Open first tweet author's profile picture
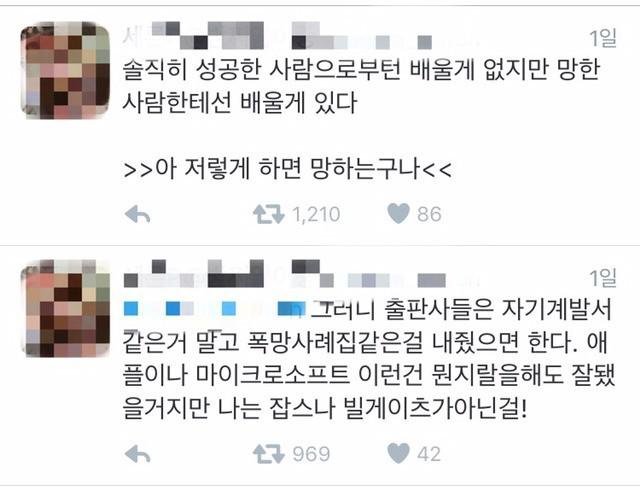Screen dimensions: 640x490 [x=65, y=71]
